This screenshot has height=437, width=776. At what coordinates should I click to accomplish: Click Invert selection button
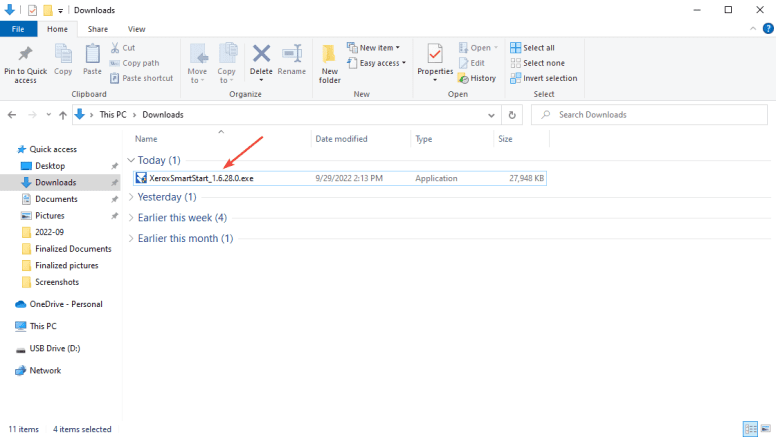(x=543, y=78)
